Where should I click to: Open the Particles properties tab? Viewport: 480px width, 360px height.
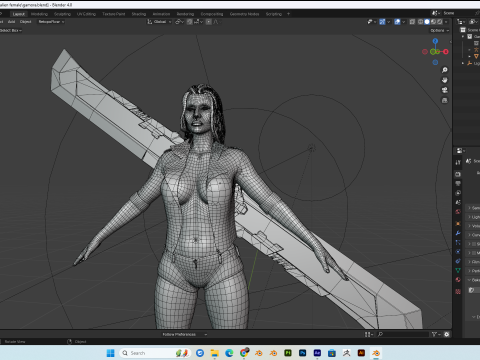pyautogui.click(x=458, y=242)
